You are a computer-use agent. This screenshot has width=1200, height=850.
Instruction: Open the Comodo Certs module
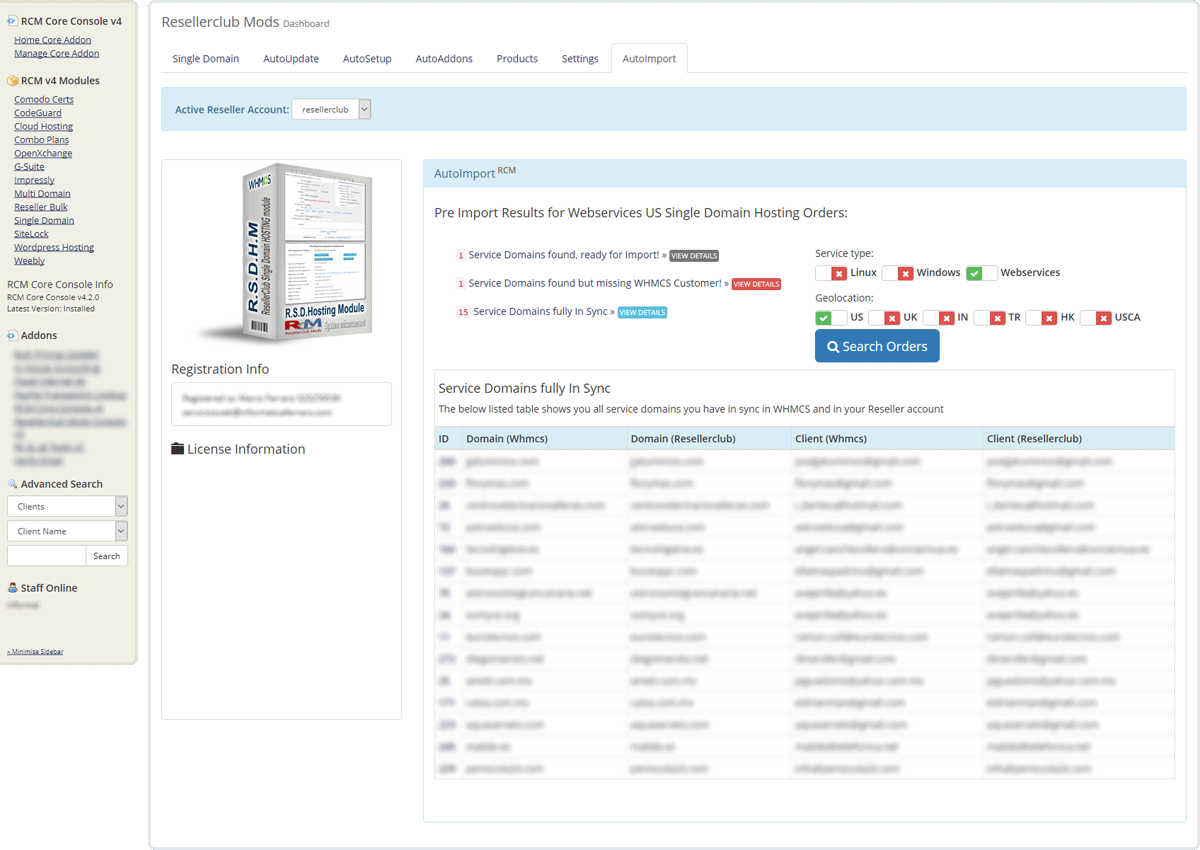point(44,99)
